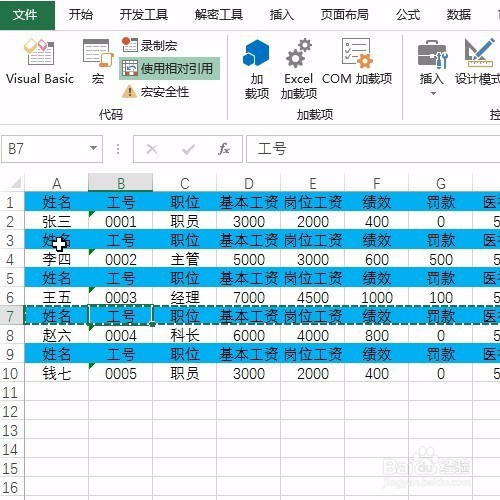Open the Insert Function fx button
Viewport: 500px width, 500px height.
[224, 149]
